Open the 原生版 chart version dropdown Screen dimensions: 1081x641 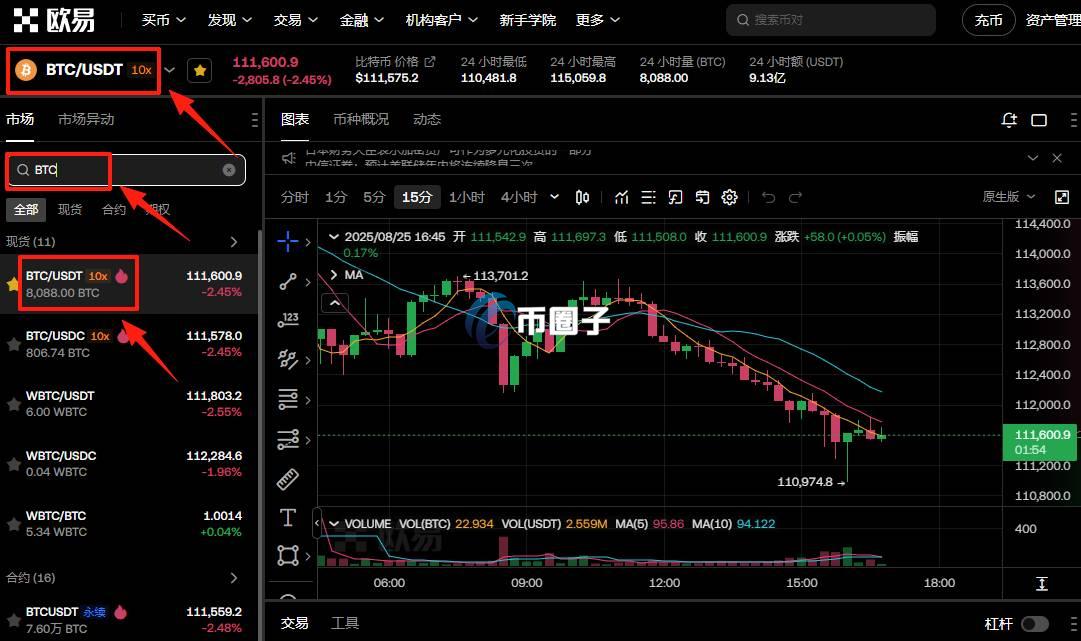point(1009,197)
